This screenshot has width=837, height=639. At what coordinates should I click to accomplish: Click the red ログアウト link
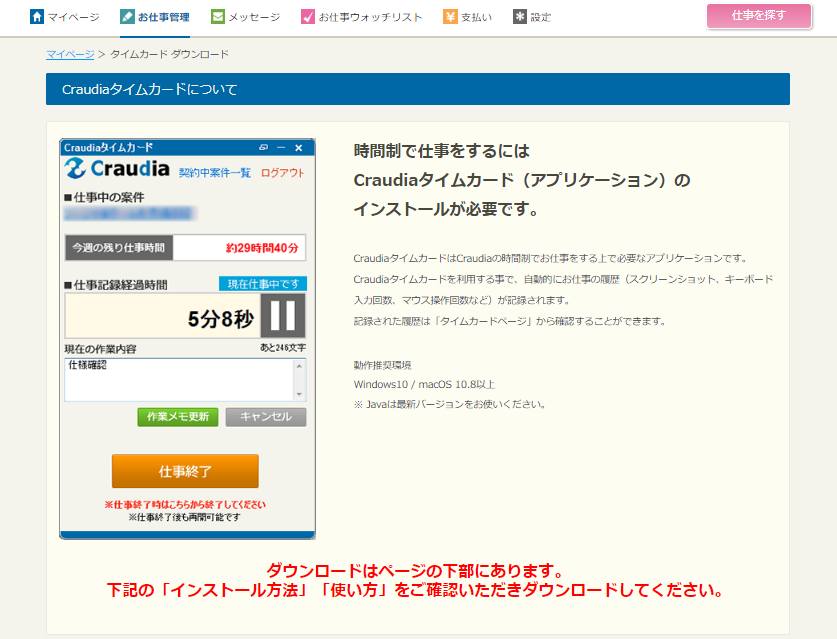[x=282, y=173]
